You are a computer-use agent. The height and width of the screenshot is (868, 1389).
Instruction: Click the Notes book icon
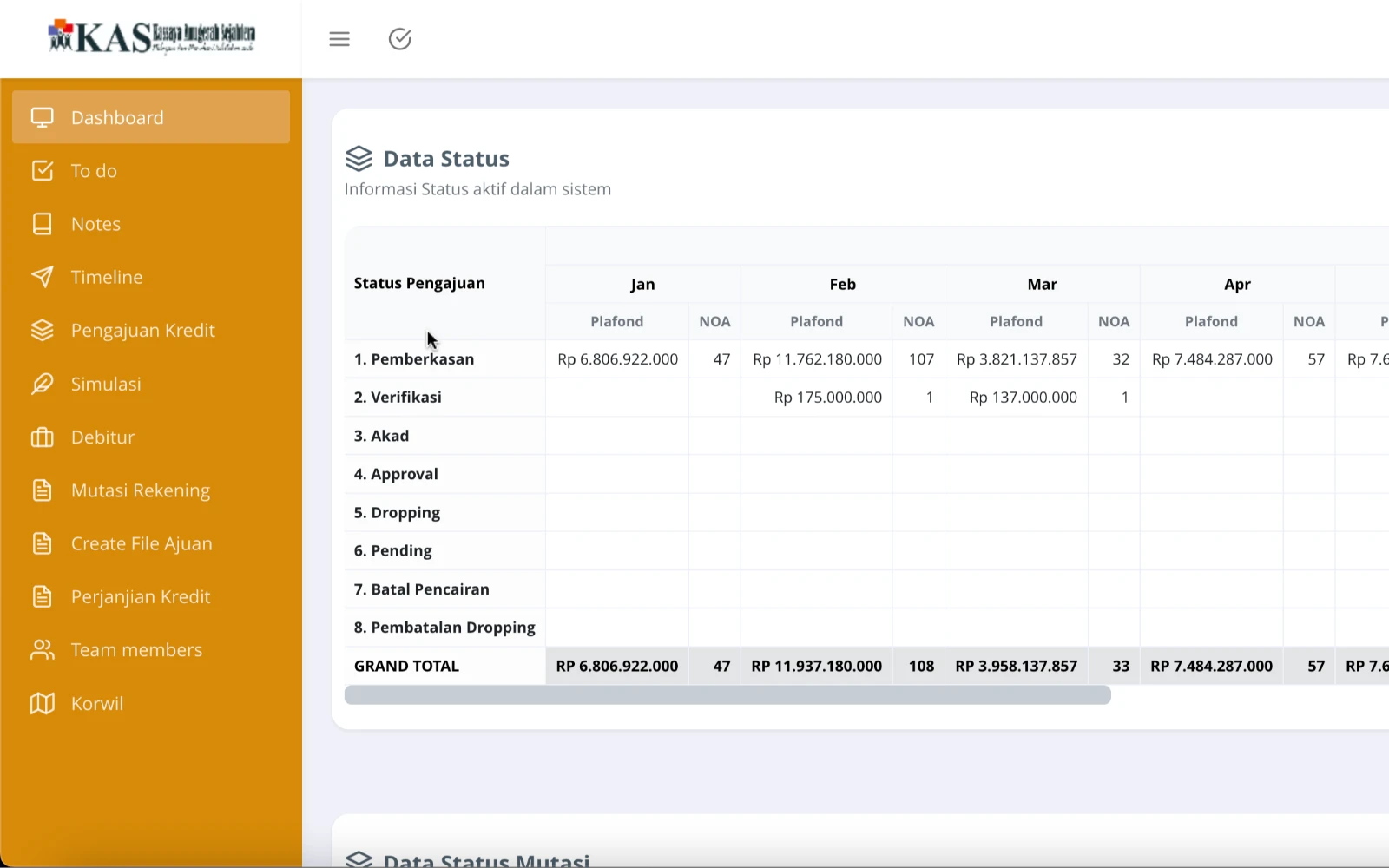[x=43, y=224]
